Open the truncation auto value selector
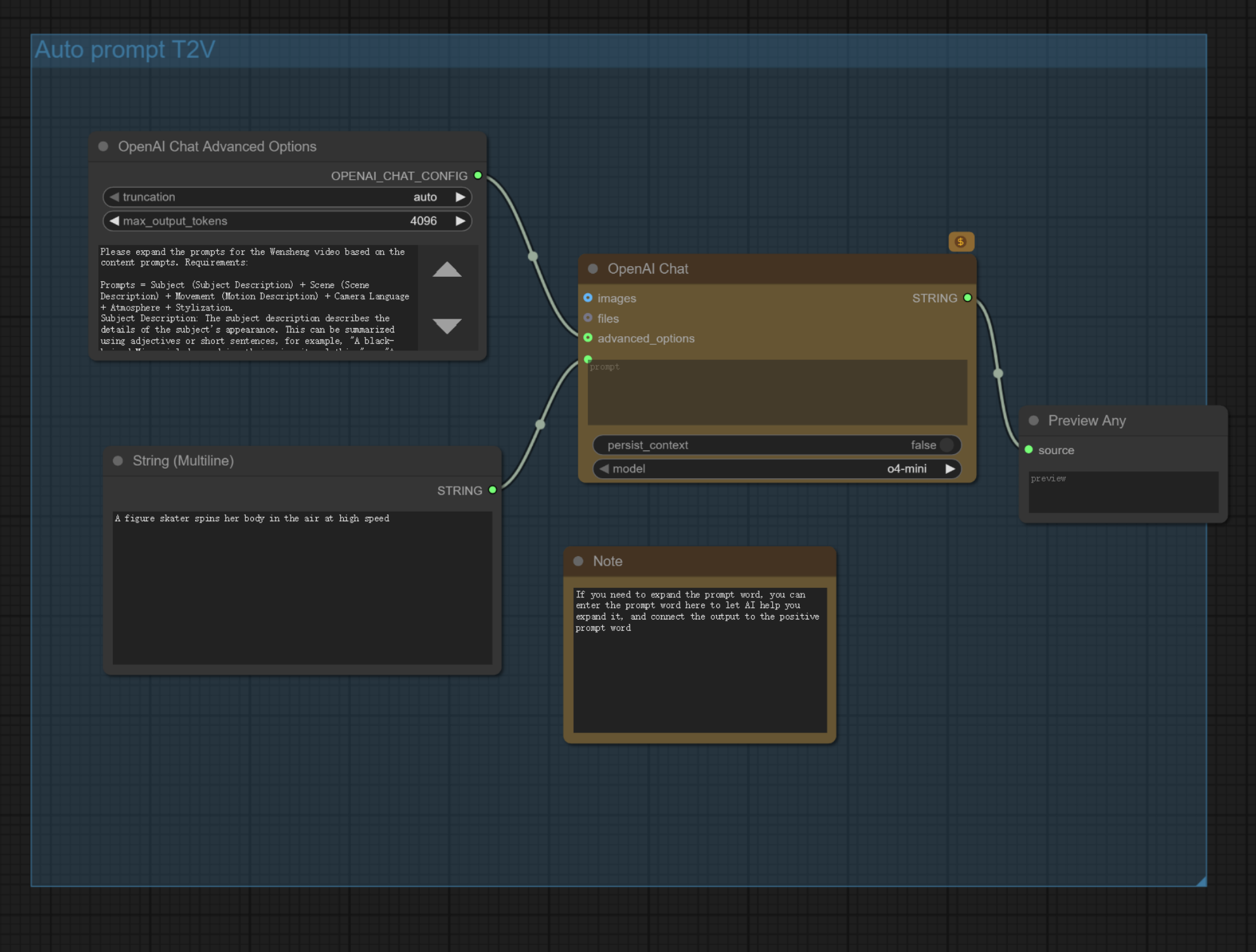Viewport: 1256px width, 952px height. (287, 197)
